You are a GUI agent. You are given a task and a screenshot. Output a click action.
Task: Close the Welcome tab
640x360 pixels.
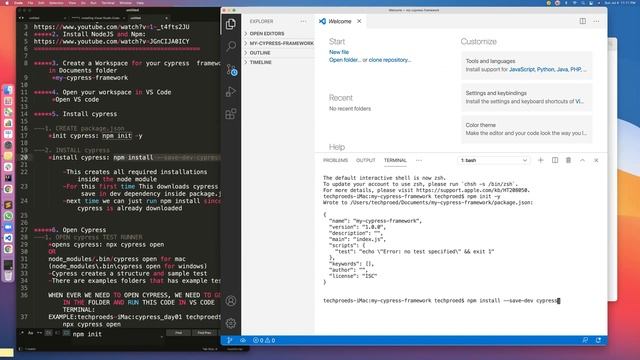tap(359, 21)
